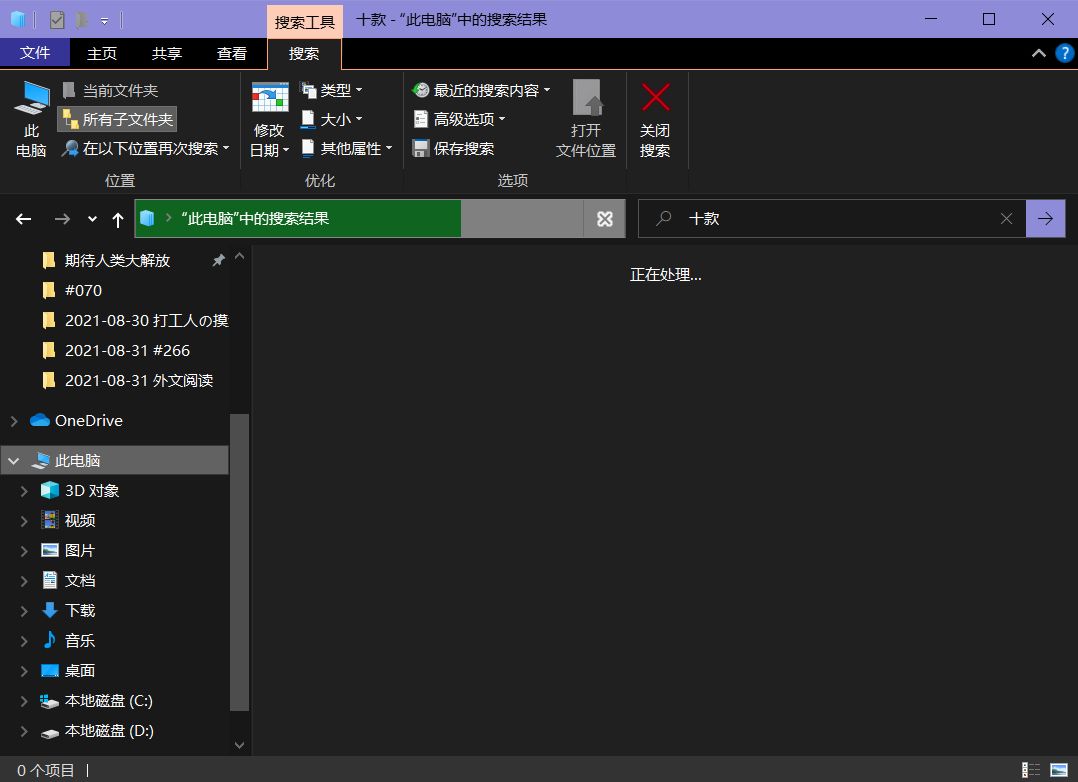The height and width of the screenshot is (782, 1078).
Task: Open Help question mark icon
Action: 1064,53
